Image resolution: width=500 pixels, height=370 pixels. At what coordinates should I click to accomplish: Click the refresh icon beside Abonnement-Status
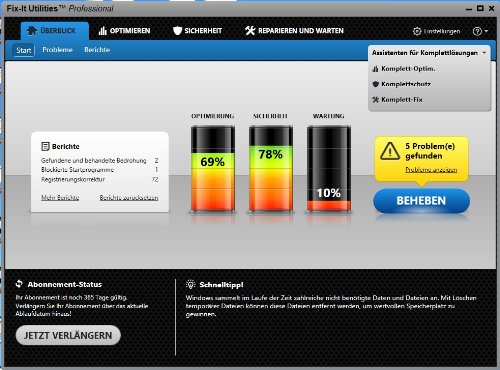tap(19, 284)
